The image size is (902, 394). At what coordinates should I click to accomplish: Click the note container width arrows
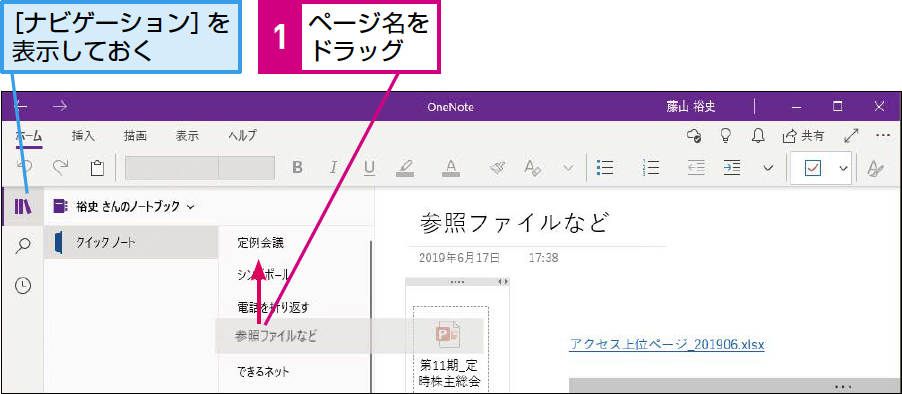tap(503, 282)
